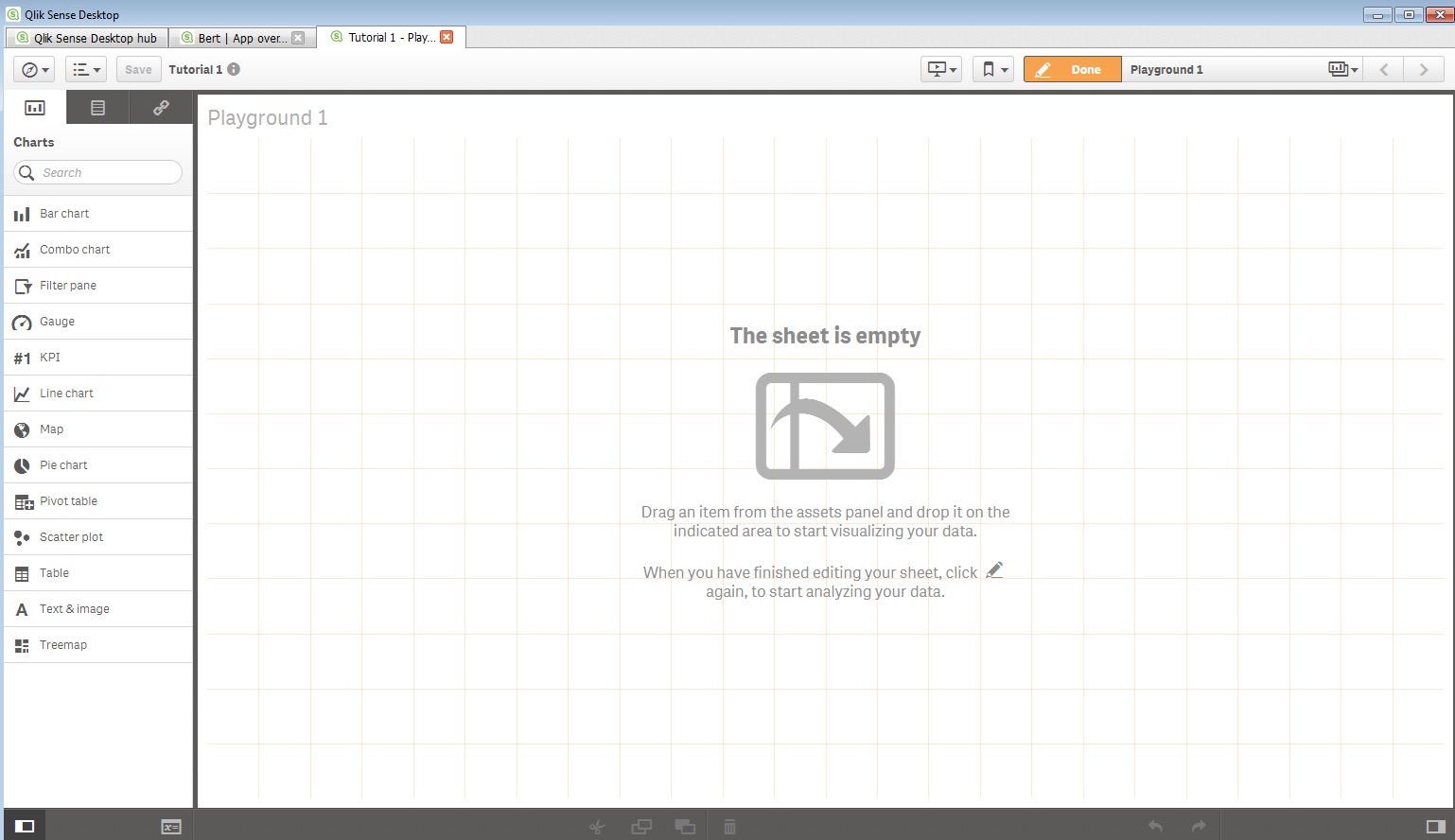Image resolution: width=1455 pixels, height=840 pixels.
Task: Click the copy icon in bottom bar
Action: click(x=641, y=827)
